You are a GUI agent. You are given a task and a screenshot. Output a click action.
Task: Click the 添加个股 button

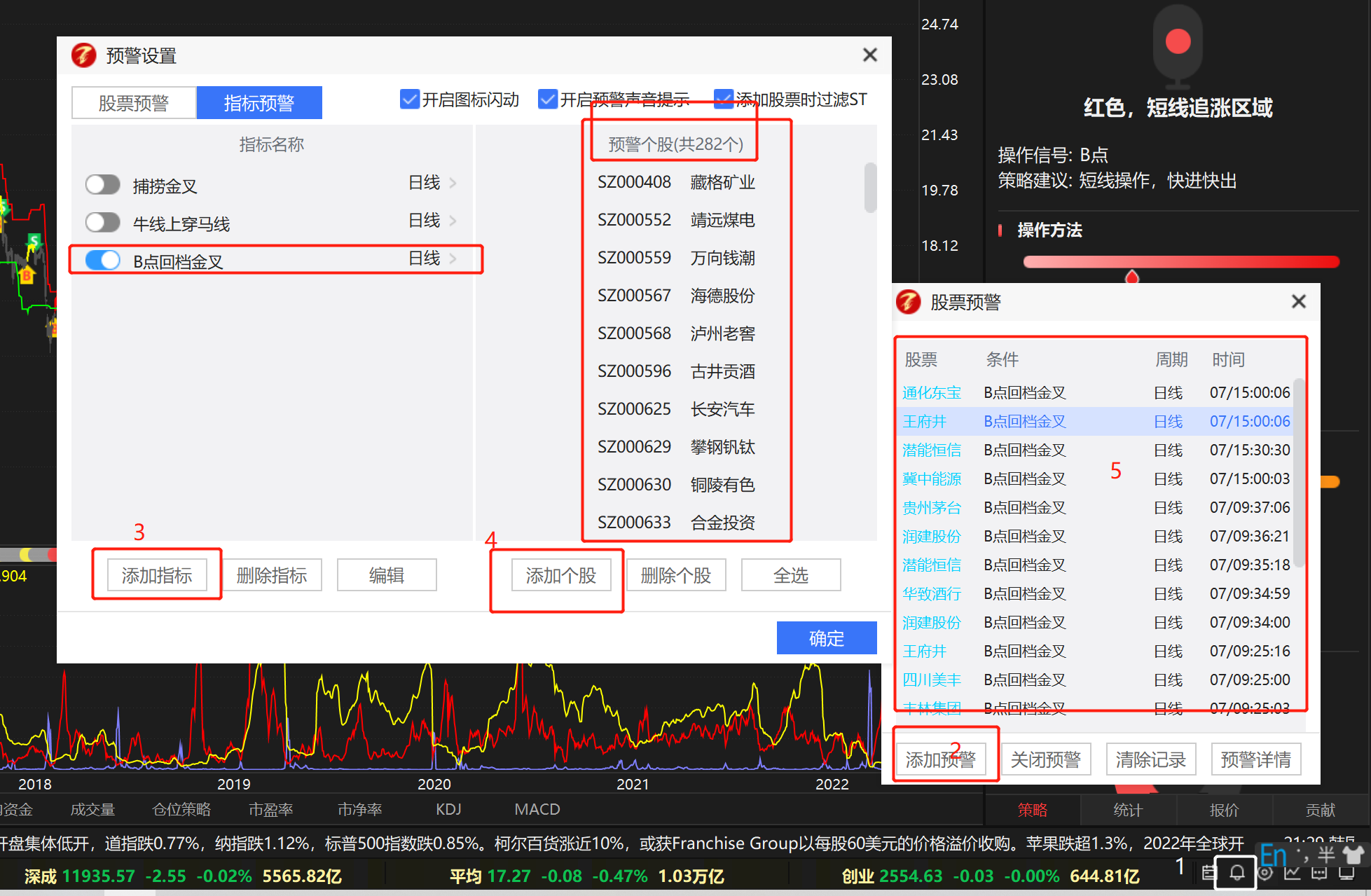[561, 575]
